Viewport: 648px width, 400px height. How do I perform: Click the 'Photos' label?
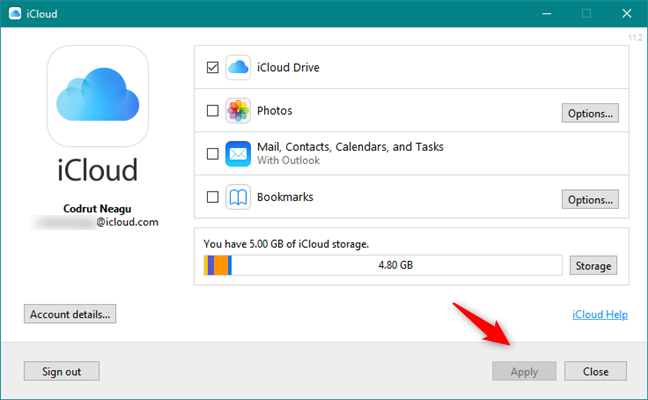274,111
